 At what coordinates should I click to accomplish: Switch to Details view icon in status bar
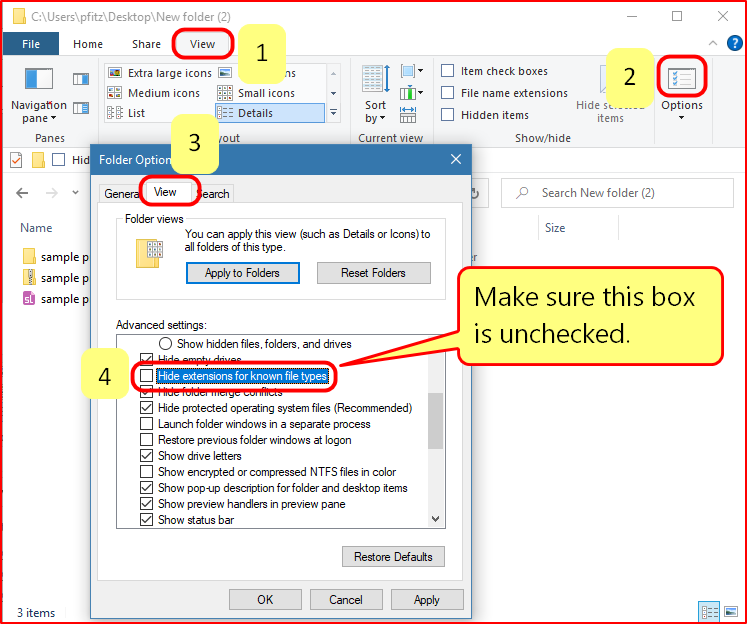pyautogui.click(x=709, y=612)
